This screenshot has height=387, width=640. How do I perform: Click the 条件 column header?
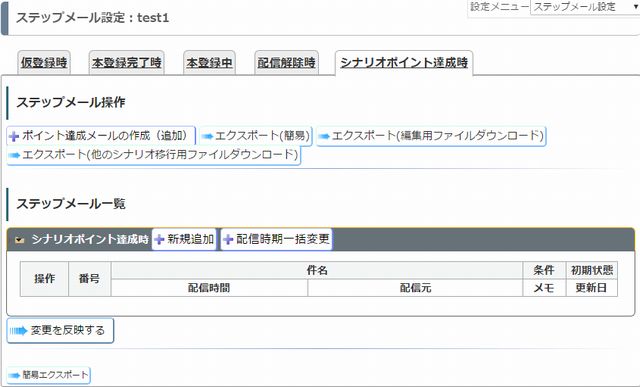click(x=544, y=270)
